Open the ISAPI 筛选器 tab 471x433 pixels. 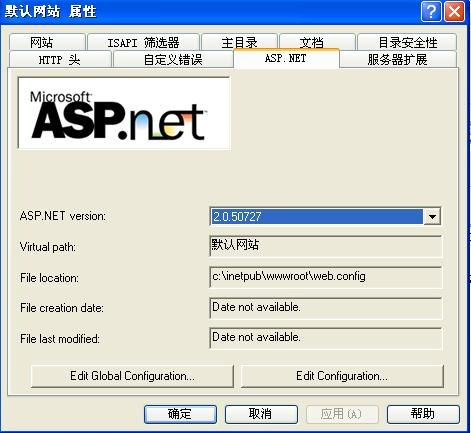coord(143,42)
